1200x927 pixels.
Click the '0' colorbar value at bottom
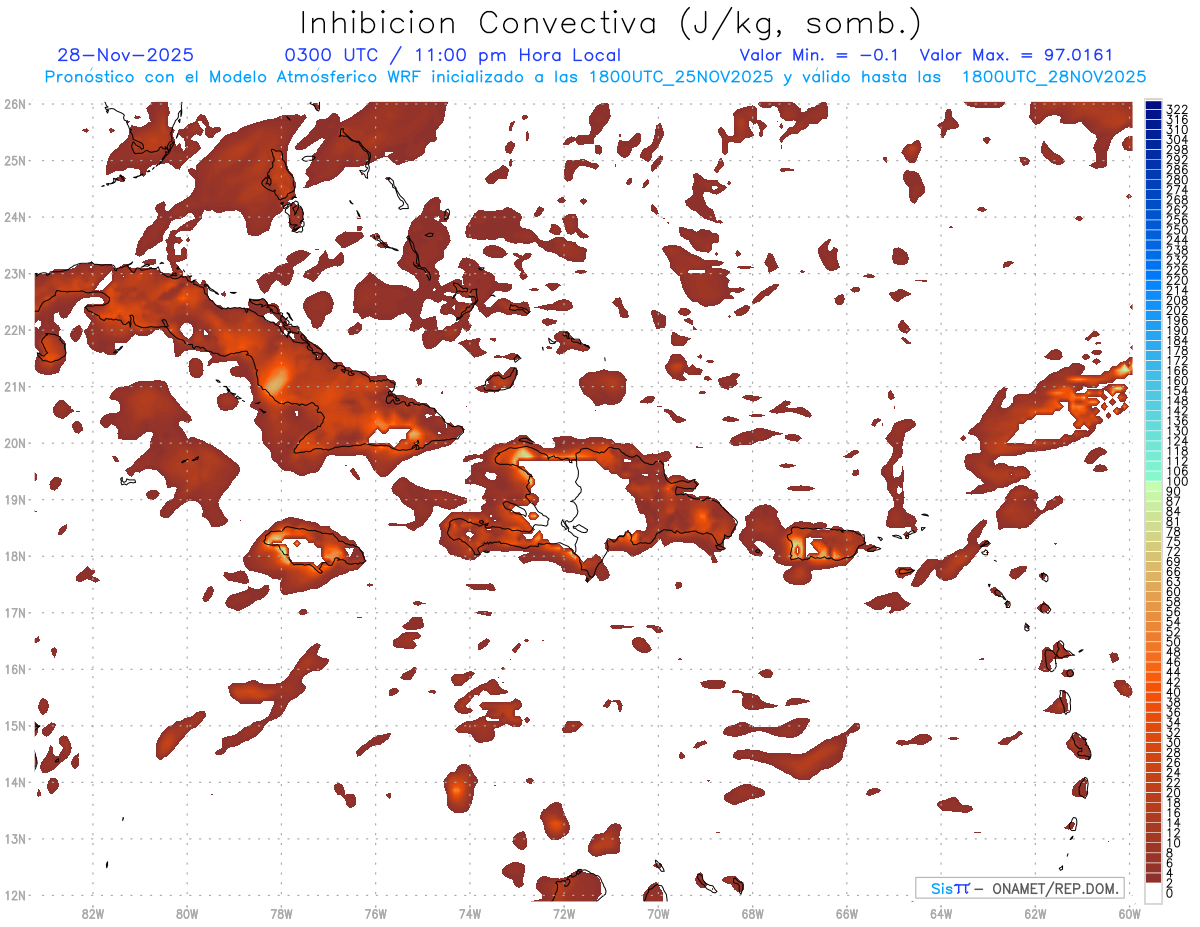click(x=1170, y=893)
